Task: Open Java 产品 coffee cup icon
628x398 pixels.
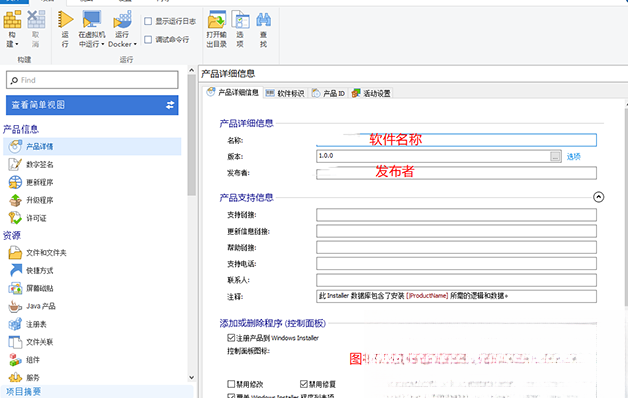Action: click(15, 306)
